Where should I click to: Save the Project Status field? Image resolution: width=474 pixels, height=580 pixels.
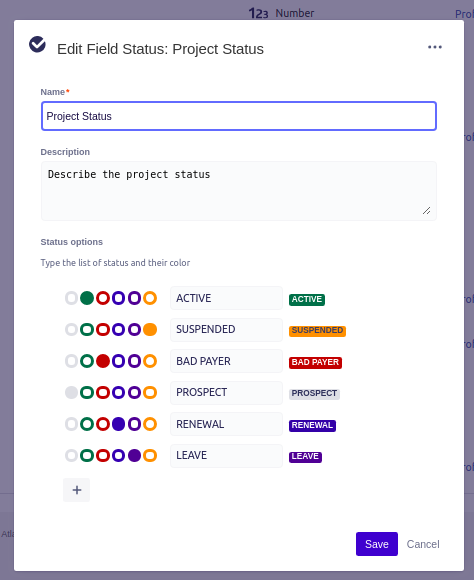[x=377, y=544]
